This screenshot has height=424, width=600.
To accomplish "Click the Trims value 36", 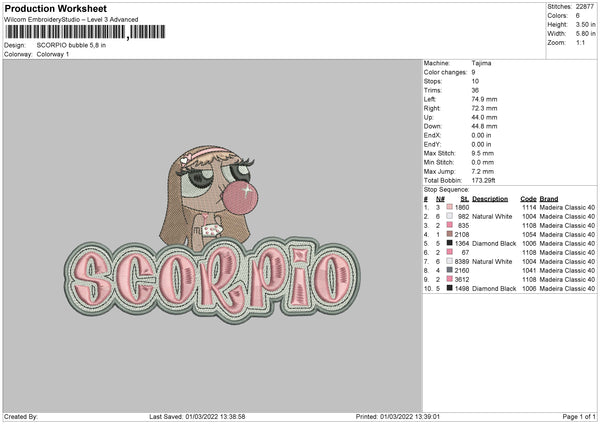I will click(x=475, y=90).
